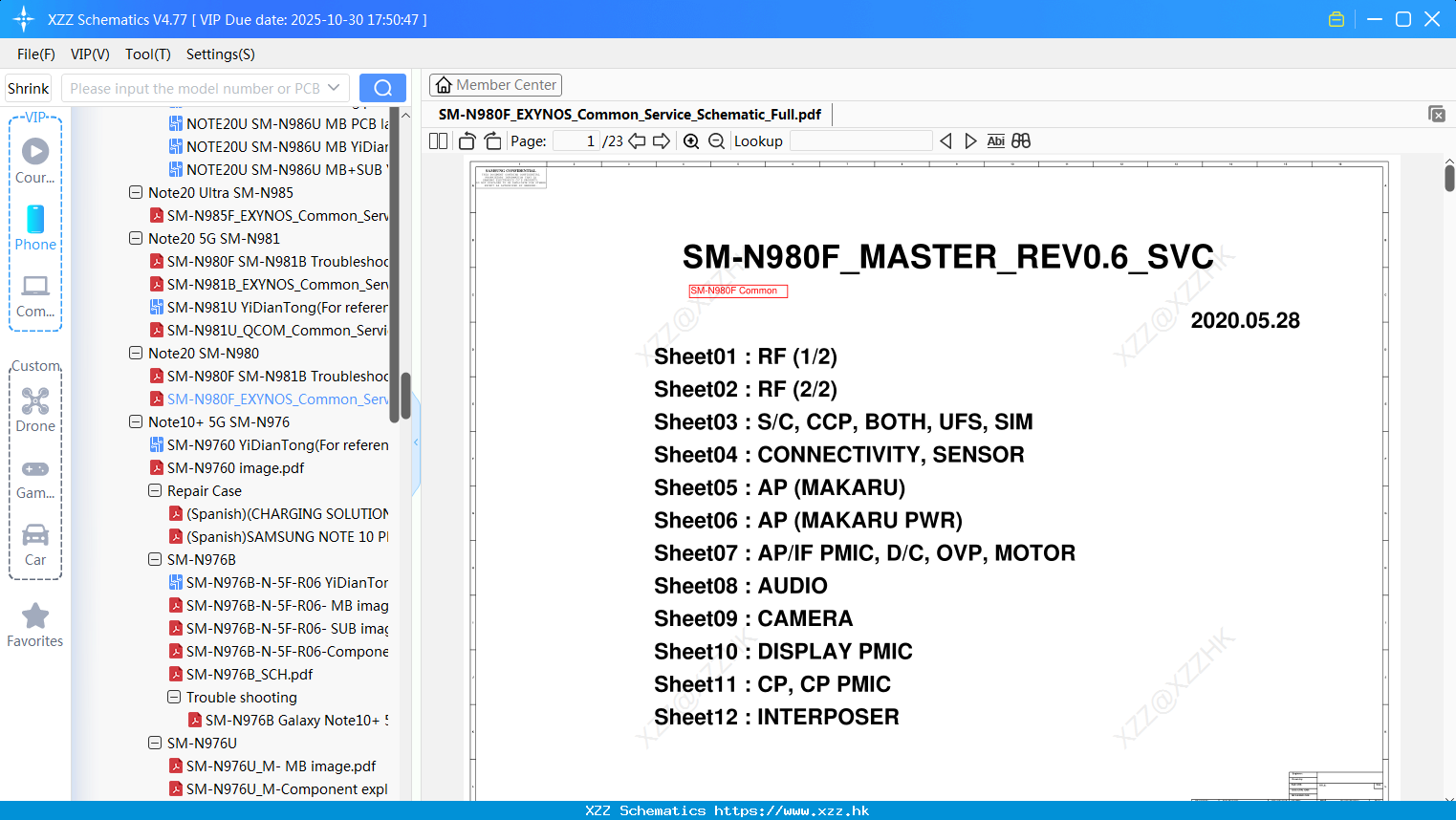Open the Tool(T) menu

pyautogui.click(x=147, y=54)
